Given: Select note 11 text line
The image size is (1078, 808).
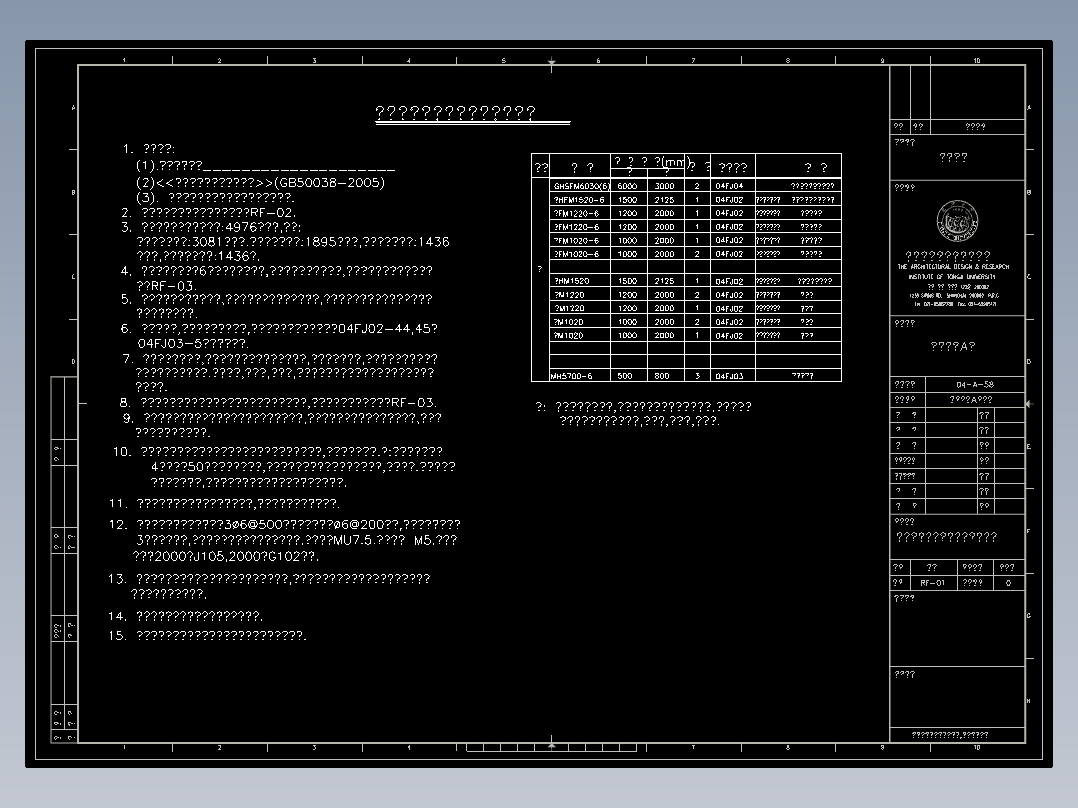Looking at the screenshot, I should (x=224, y=503).
